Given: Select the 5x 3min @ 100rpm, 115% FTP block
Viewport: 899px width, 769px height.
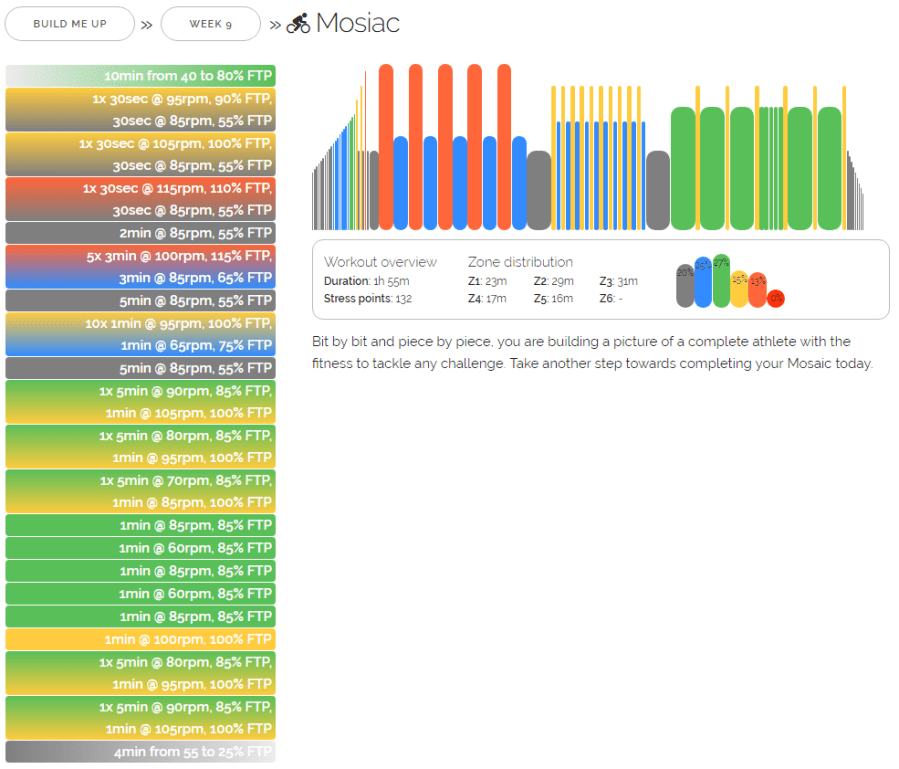Looking at the screenshot, I should [x=140, y=256].
